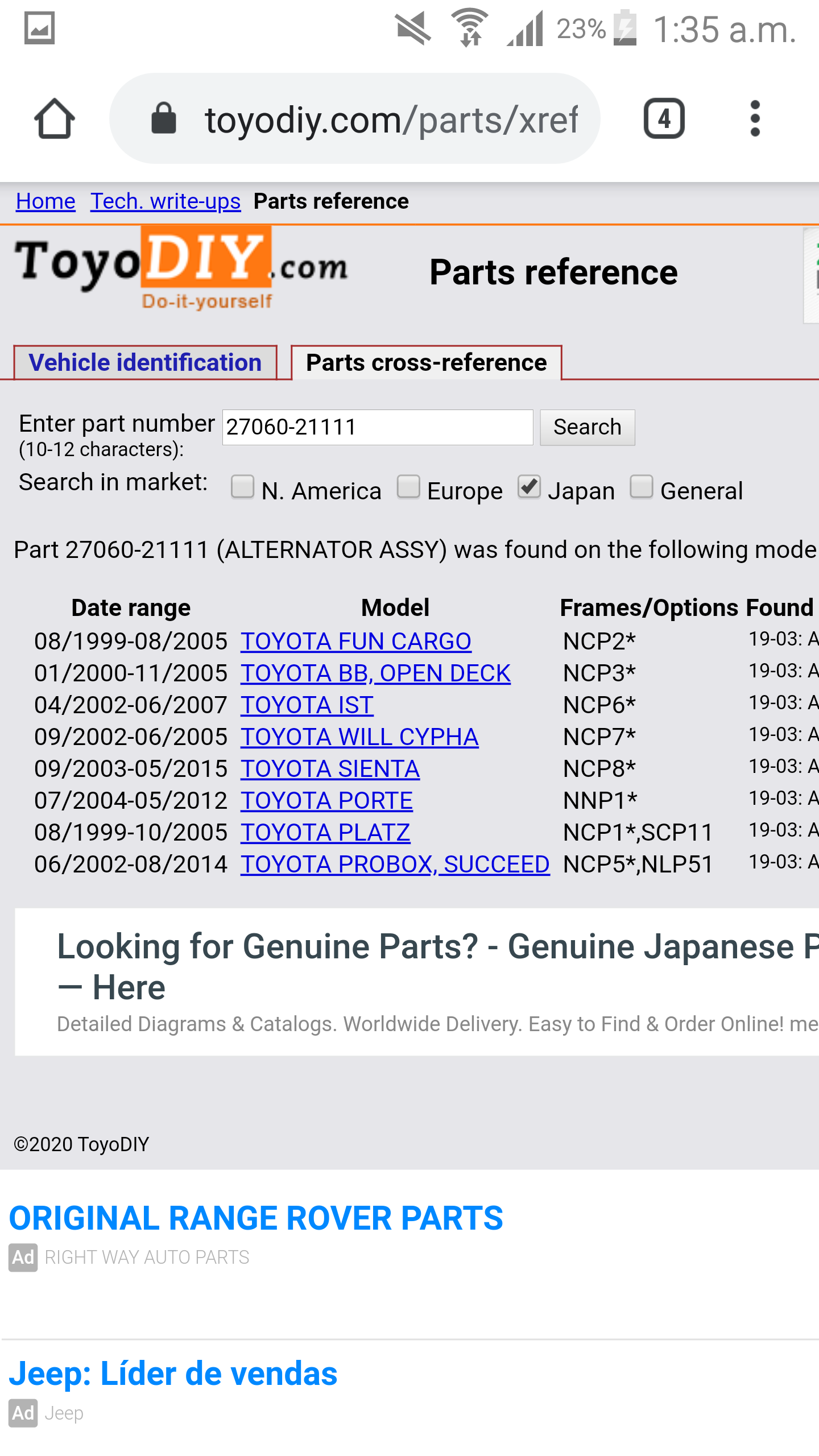Screen dimensions: 819x1456
Task: Tap the Wi-Fi status icon
Action: [470, 28]
